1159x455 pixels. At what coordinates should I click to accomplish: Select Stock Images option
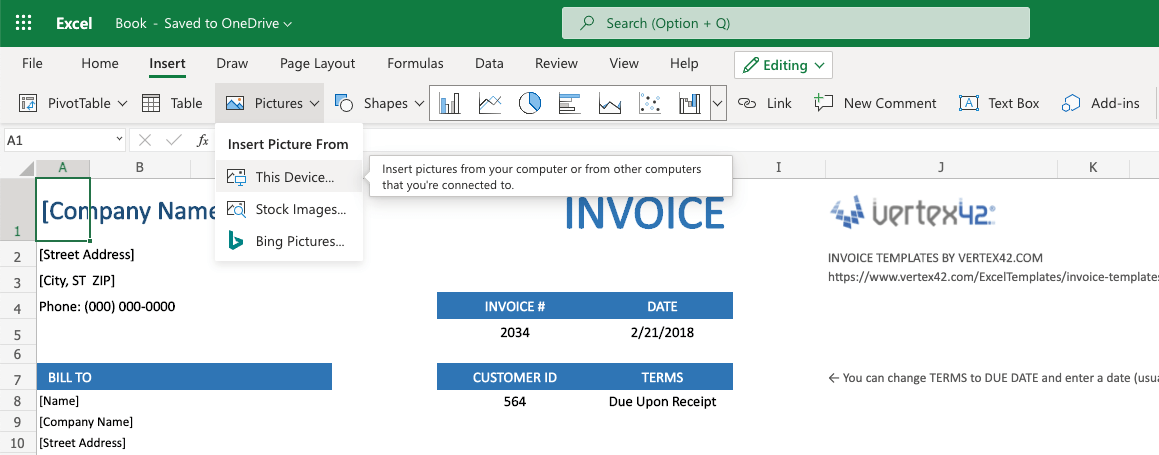(300, 209)
